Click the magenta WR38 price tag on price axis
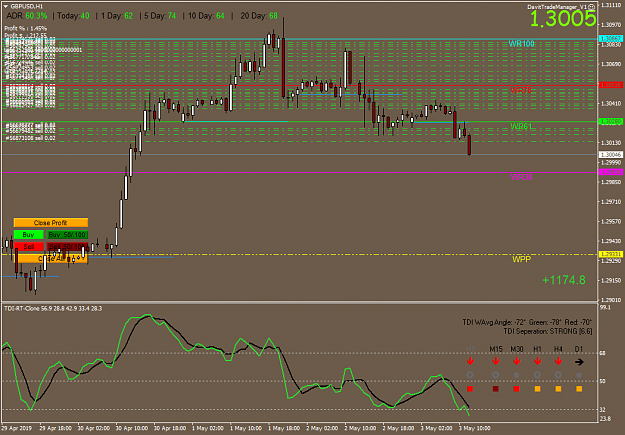The image size is (625, 435). pyautogui.click(x=611, y=172)
